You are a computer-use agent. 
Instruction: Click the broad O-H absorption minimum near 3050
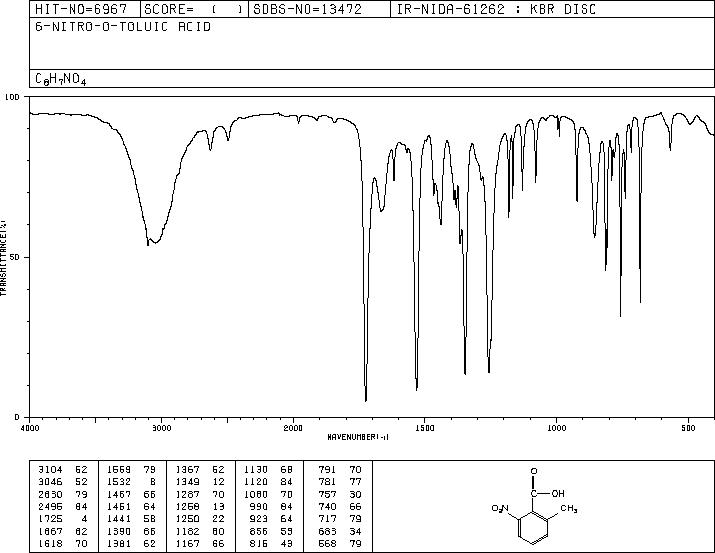tap(154, 242)
